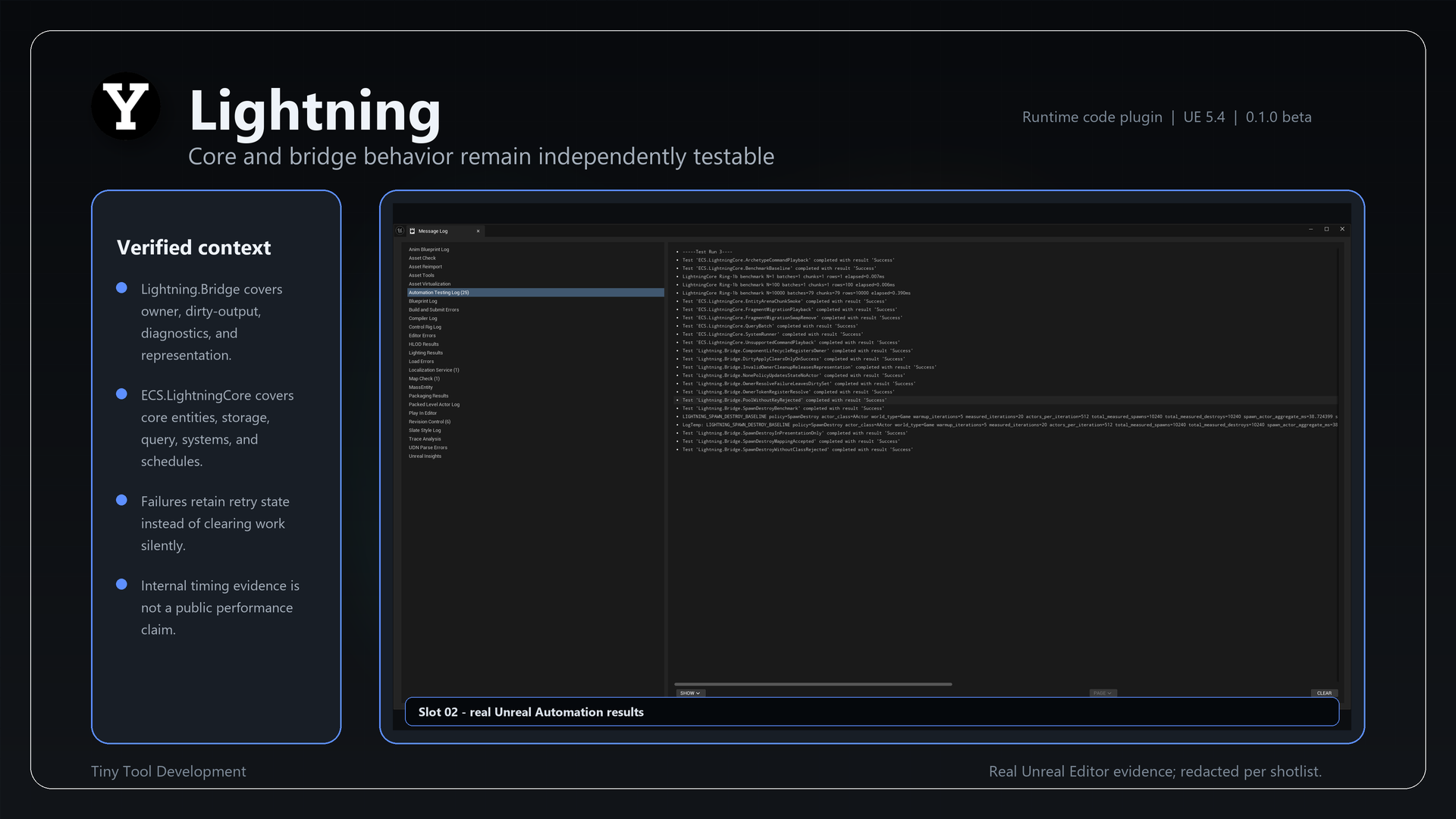
Task: Click the CLEAR button
Action: coord(1324,693)
